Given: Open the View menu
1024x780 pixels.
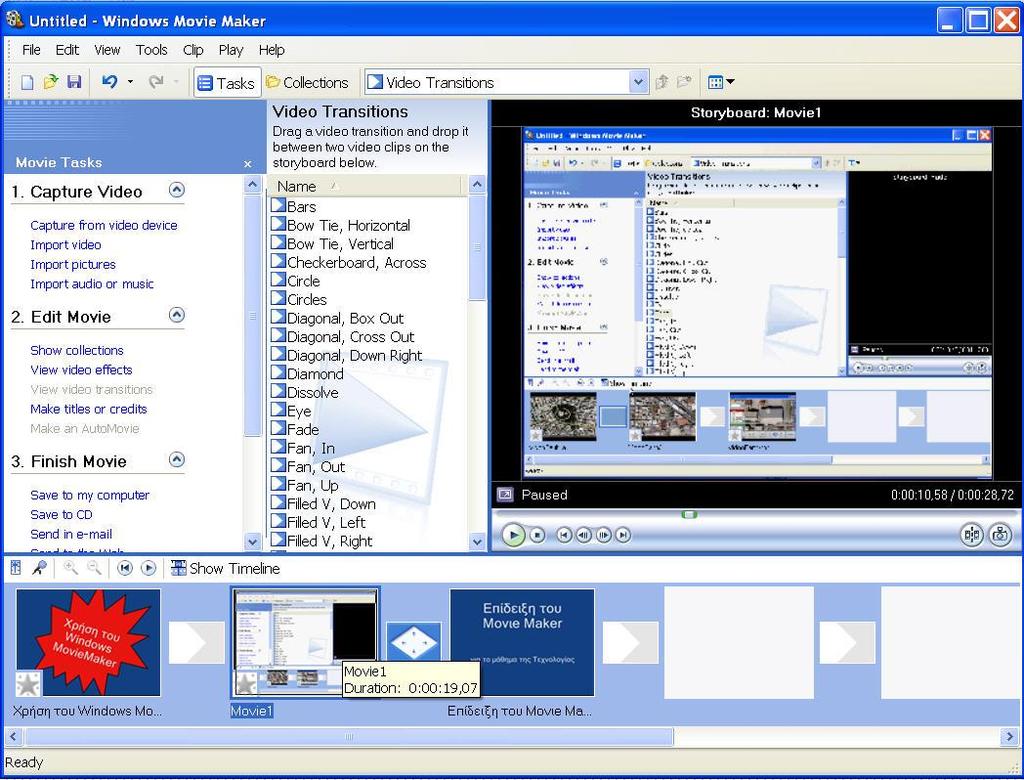Looking at the screenshot, I should (x=107, y=50).
